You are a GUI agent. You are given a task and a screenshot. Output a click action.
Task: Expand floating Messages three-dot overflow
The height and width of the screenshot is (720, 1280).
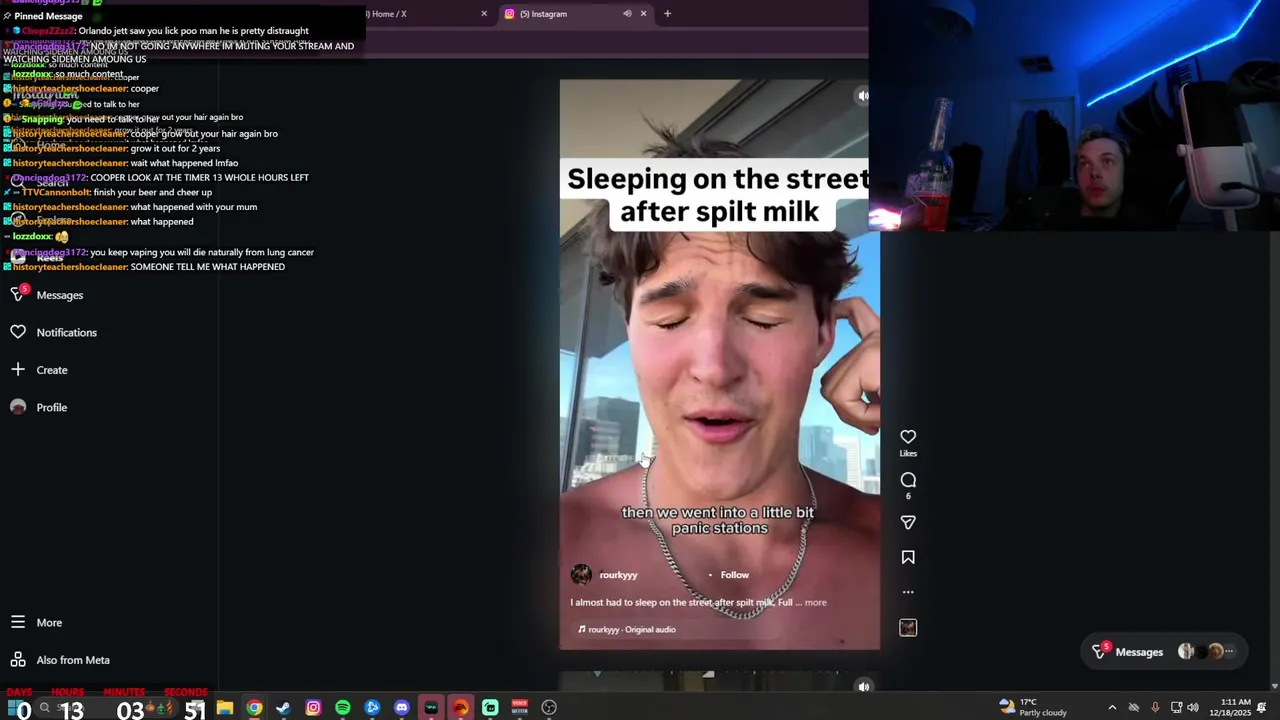click(x=1229, y=652)
